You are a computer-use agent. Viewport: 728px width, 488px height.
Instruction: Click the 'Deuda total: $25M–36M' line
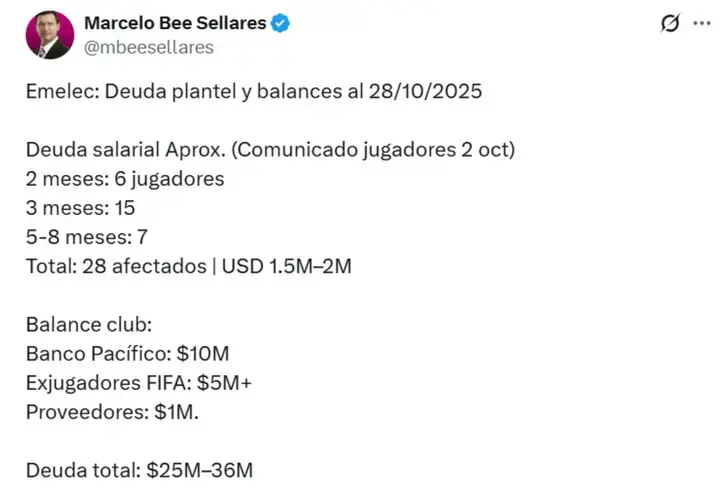click(x=139, y=469)
